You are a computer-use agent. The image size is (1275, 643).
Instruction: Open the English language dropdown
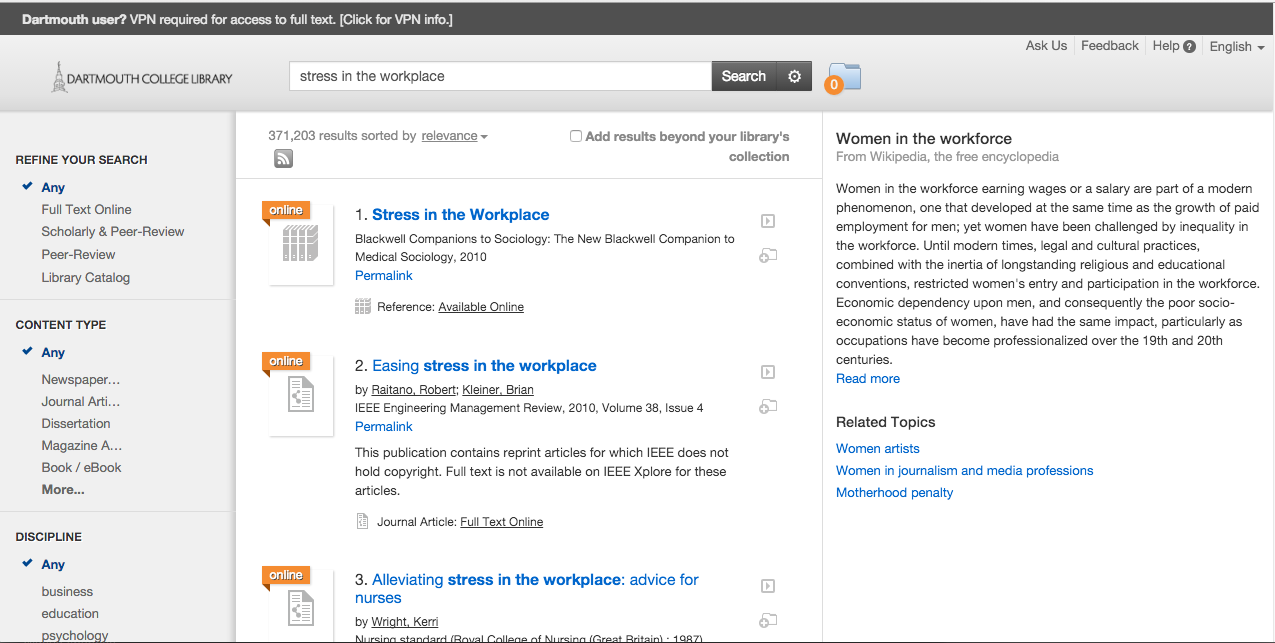coord(1236,46)
